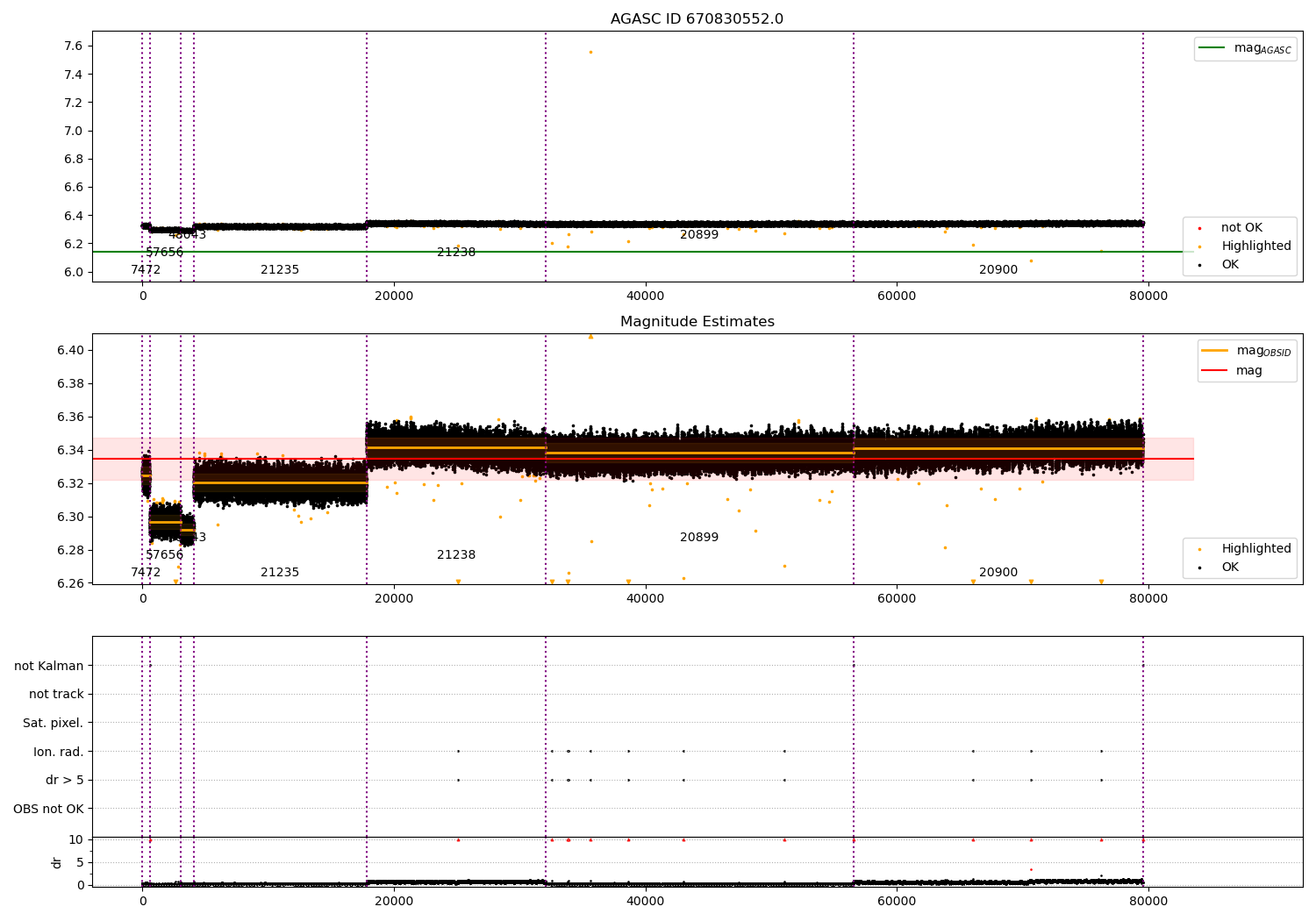Click the 10 tick on the dr axis

[76, 839]
